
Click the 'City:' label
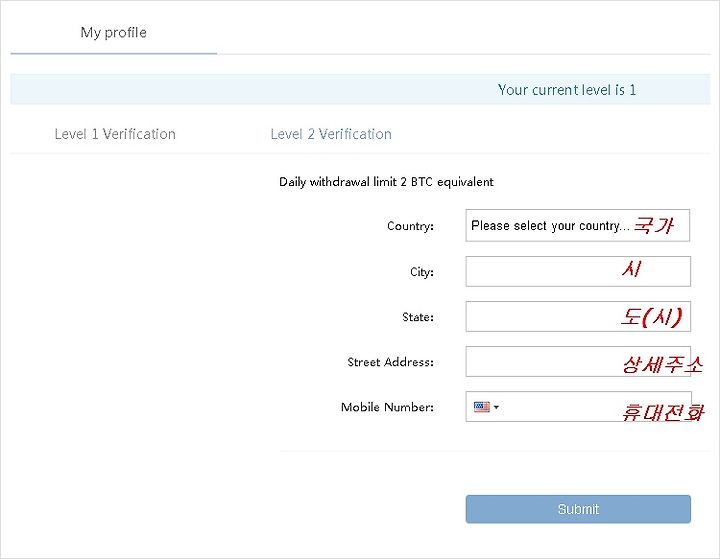422,272
